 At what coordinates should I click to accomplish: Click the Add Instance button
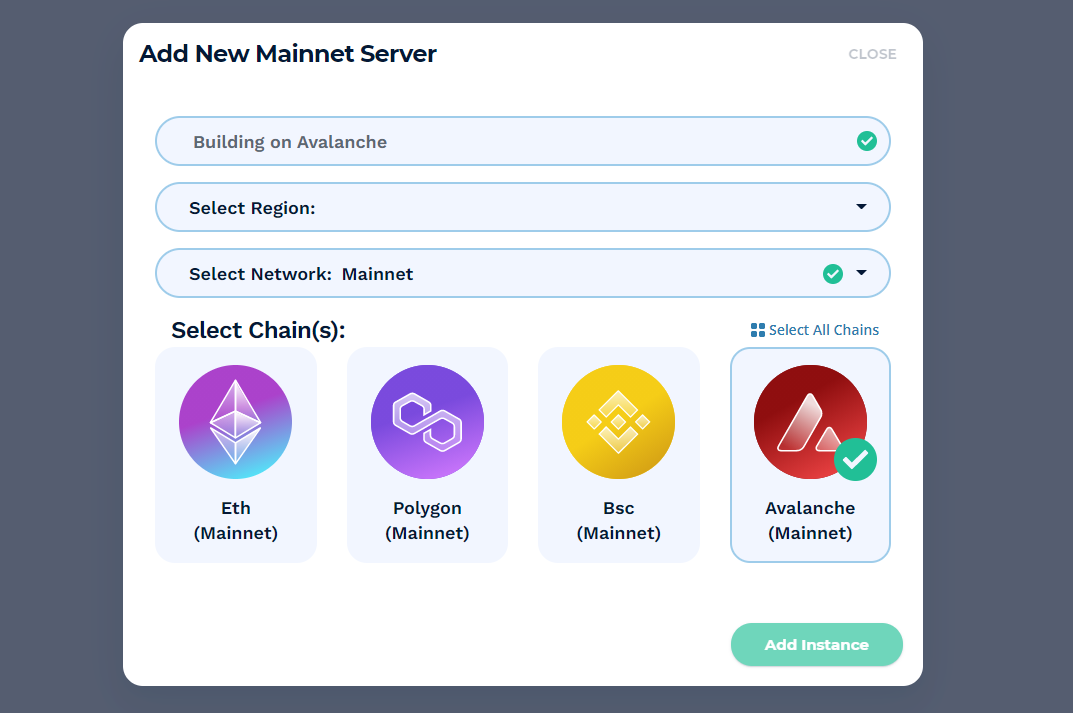pyautogui.click(x=816, y=645)
